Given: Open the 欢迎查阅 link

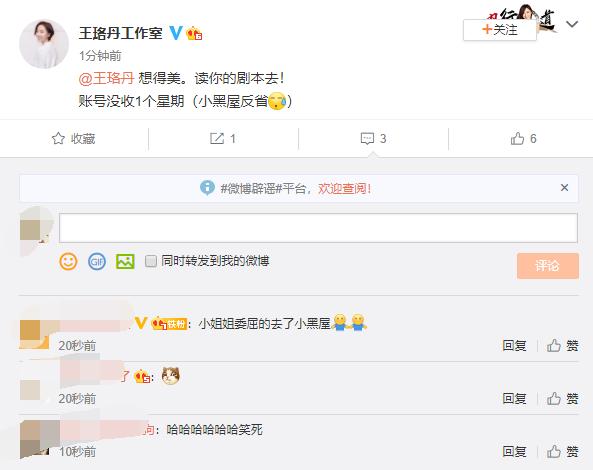Looking at the screenshot, I should [345, 188].
